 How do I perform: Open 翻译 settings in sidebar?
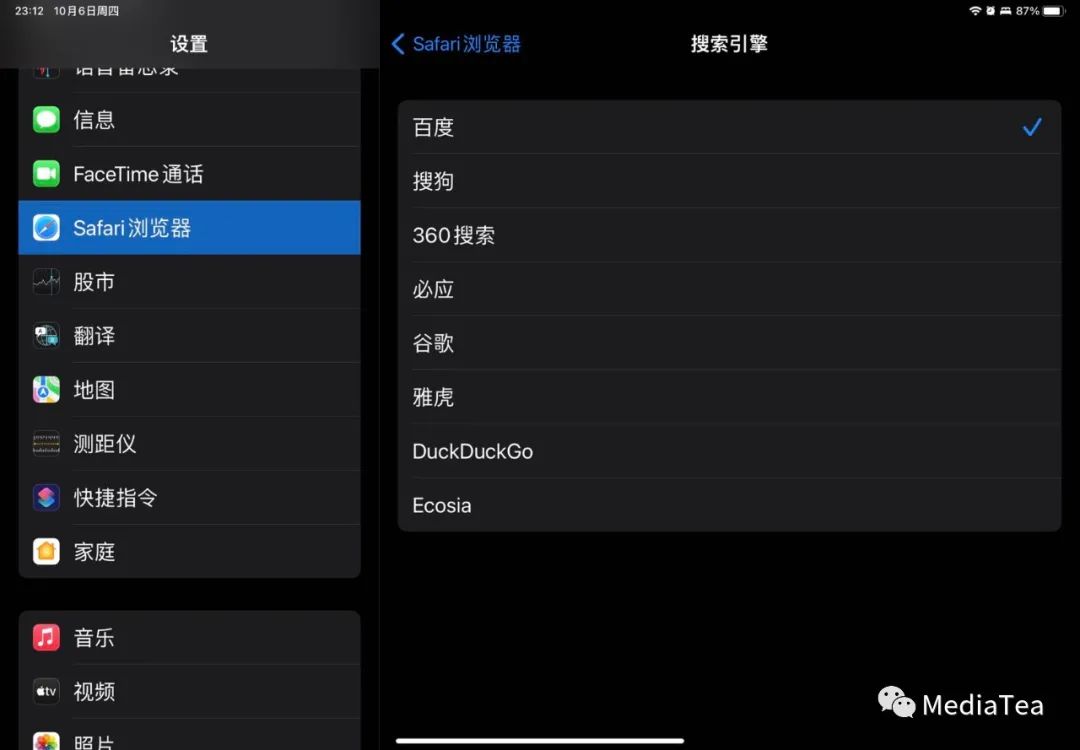(x=189, y=335)
